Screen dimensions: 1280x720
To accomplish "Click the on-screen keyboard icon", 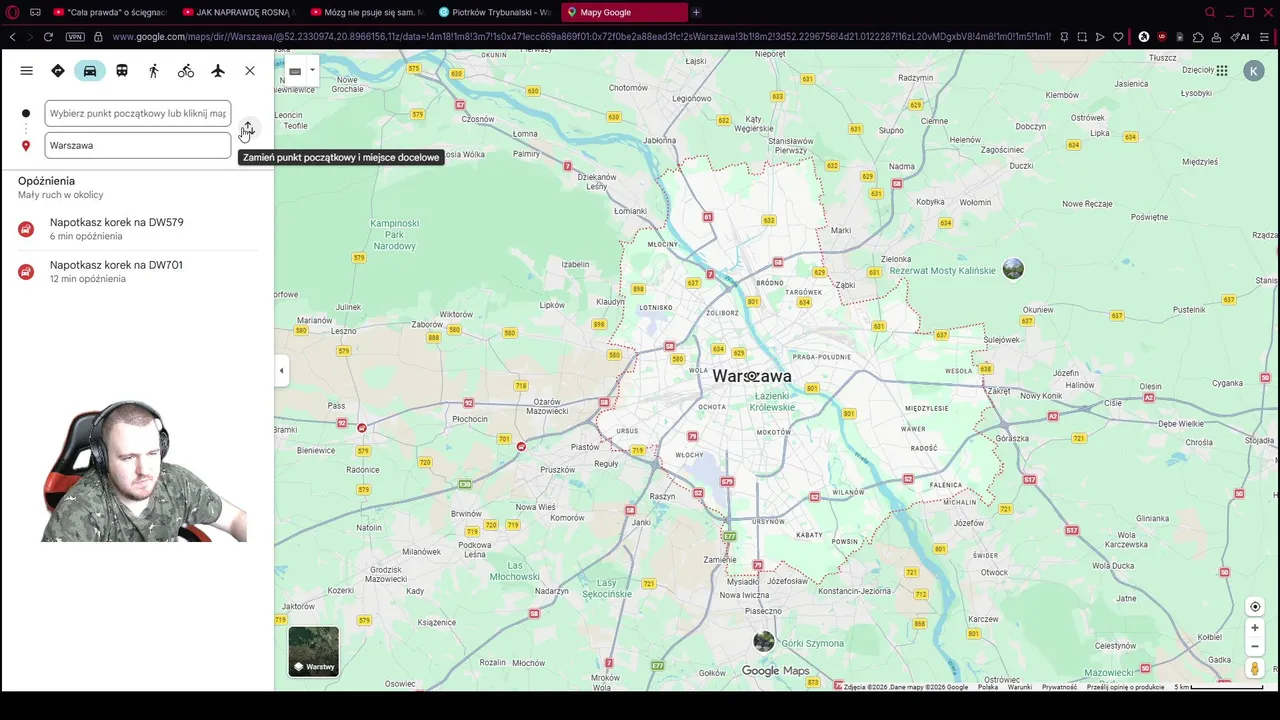I will point(295,71).
